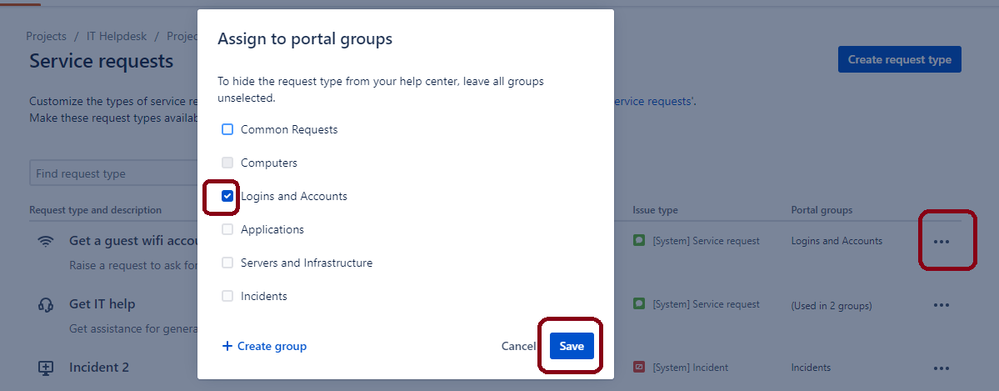Click the monitor icon beside Incident 2
The height and width of the screenshot is (391, 999).
(x=45, y=367)
